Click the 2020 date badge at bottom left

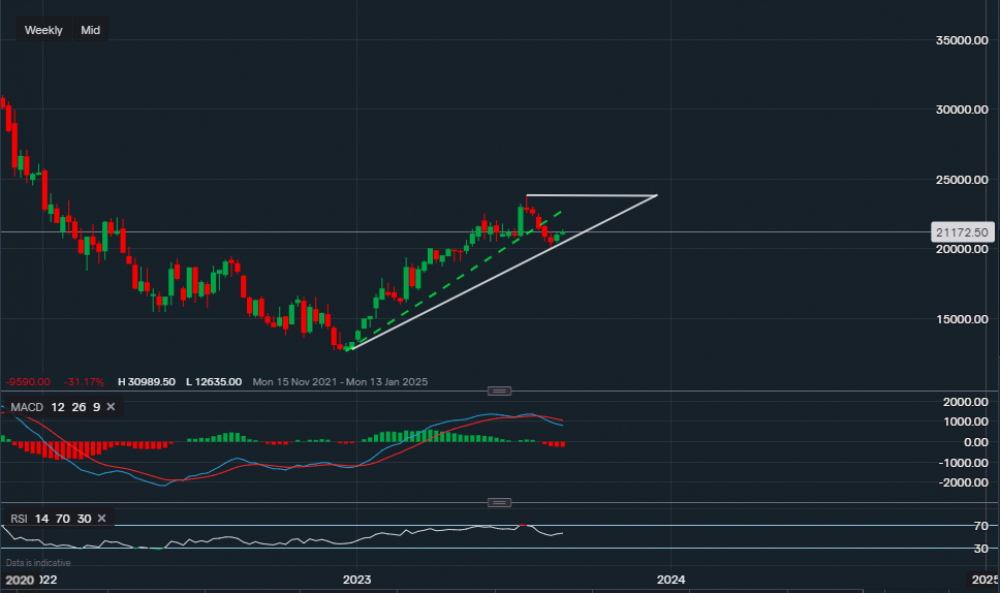pyautogui.click(x=19, y=580)
